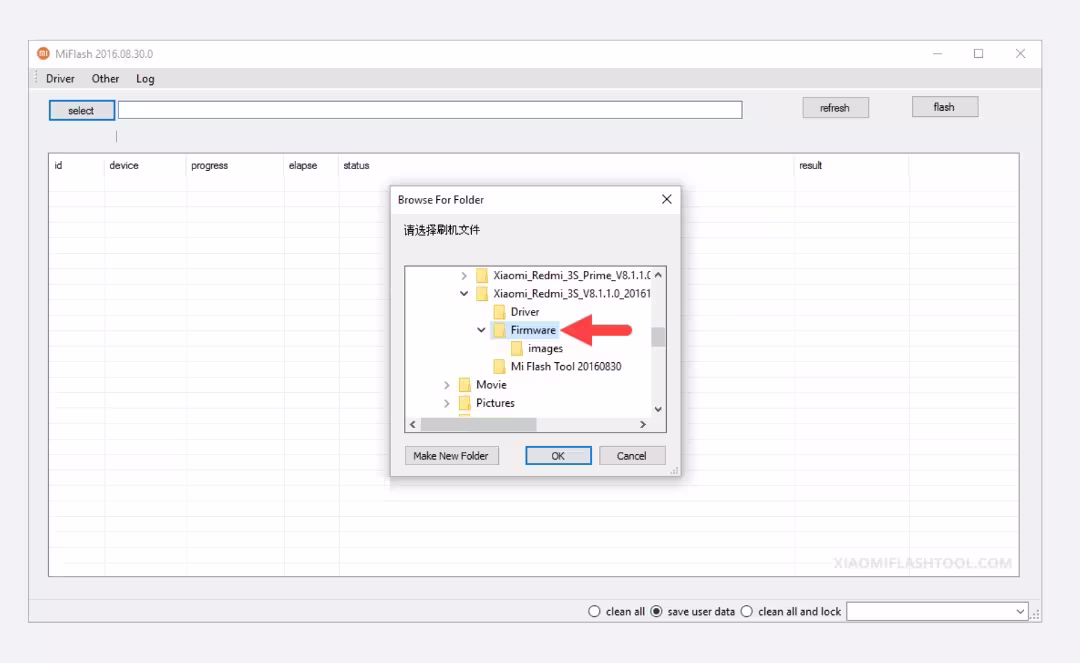Confirm folder selection with OK

[x=558, y=456]
